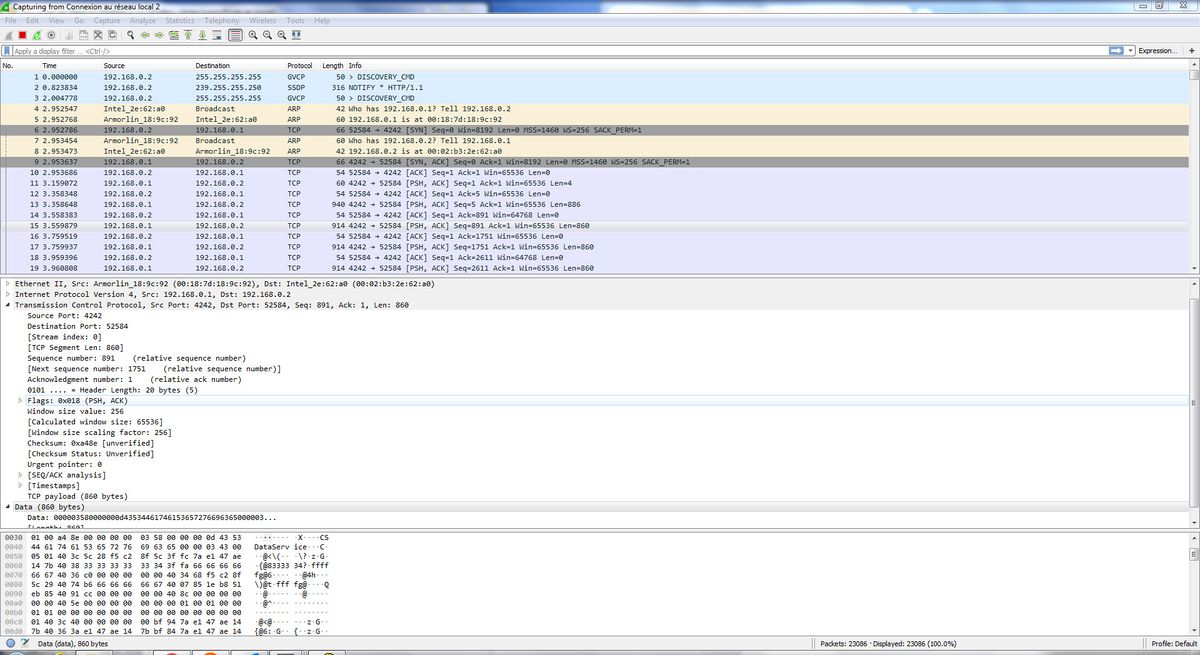Add a filter button with plus
This screenshot has width=1200, height=655.
[1190, 50]
